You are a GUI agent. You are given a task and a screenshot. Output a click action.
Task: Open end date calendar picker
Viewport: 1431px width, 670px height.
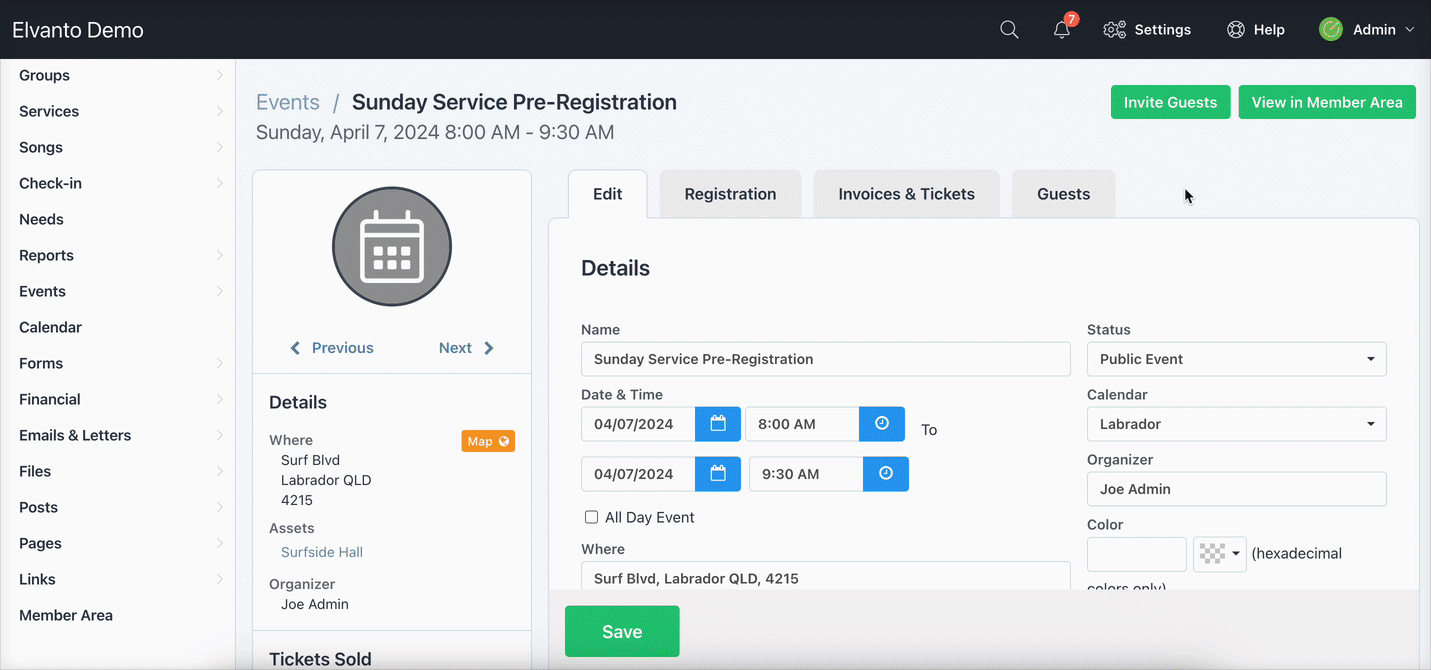pos(718,474)
